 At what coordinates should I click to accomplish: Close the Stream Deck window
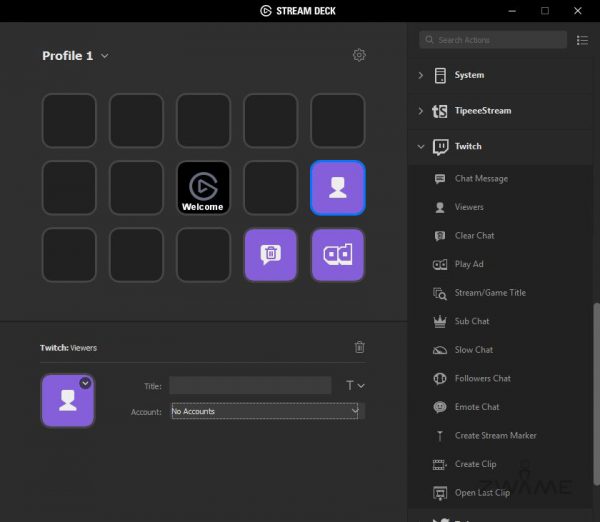coord(578,11)
